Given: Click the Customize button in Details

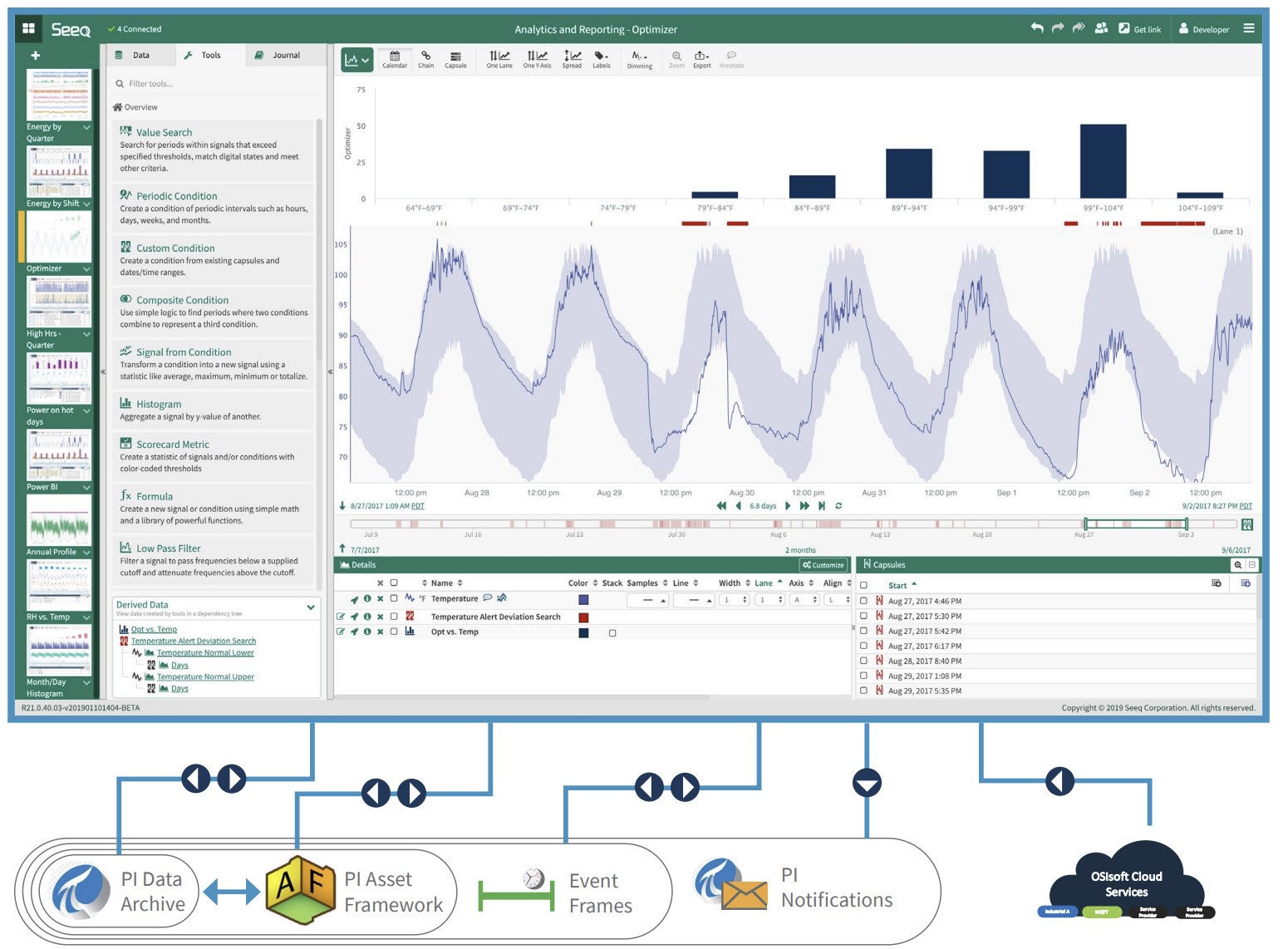Looking at the screenshot, I should tap(823, 565).
